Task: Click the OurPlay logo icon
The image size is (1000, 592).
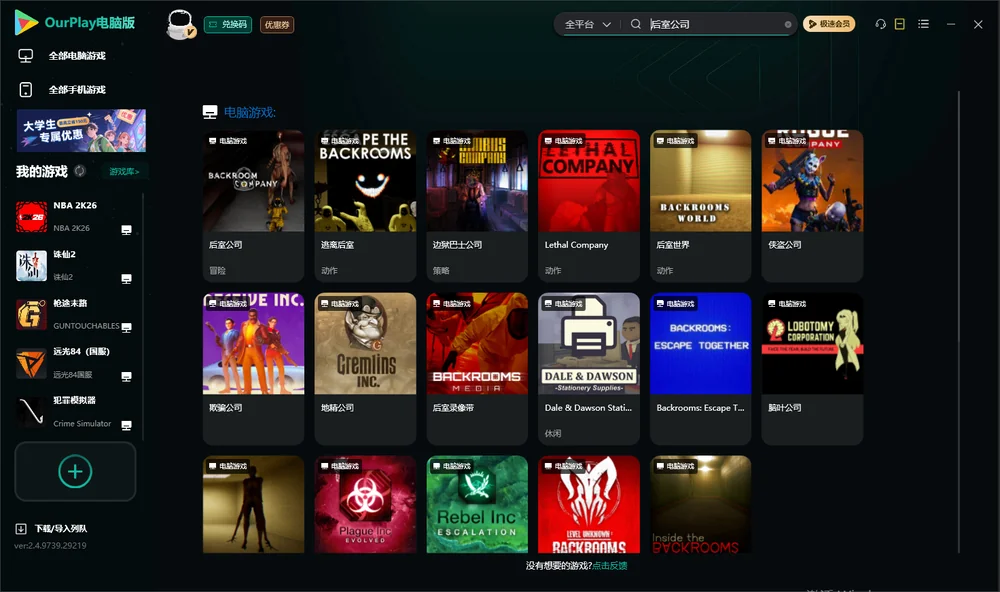Action: click(26, 22)
